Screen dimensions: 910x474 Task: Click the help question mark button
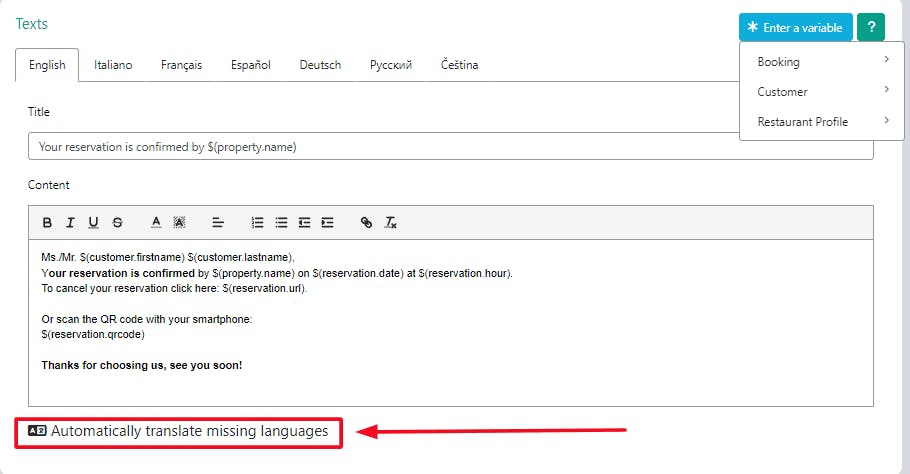[871, 27]
